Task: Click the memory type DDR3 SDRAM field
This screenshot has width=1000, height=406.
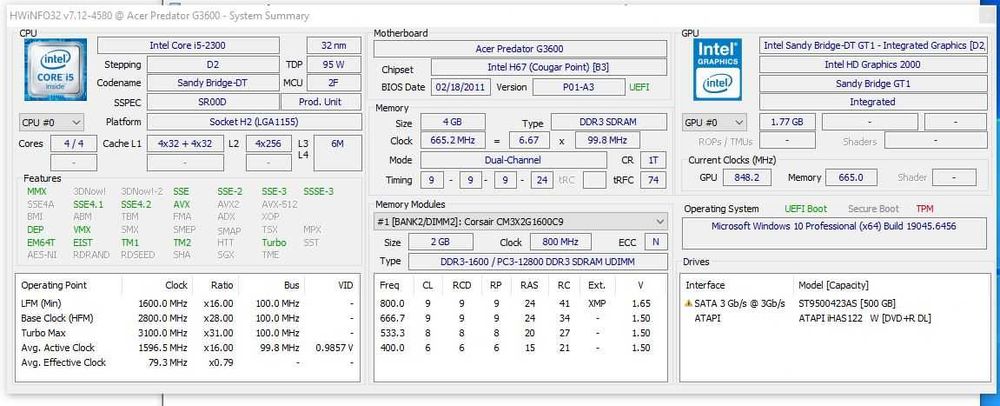Action: [609, 122]
